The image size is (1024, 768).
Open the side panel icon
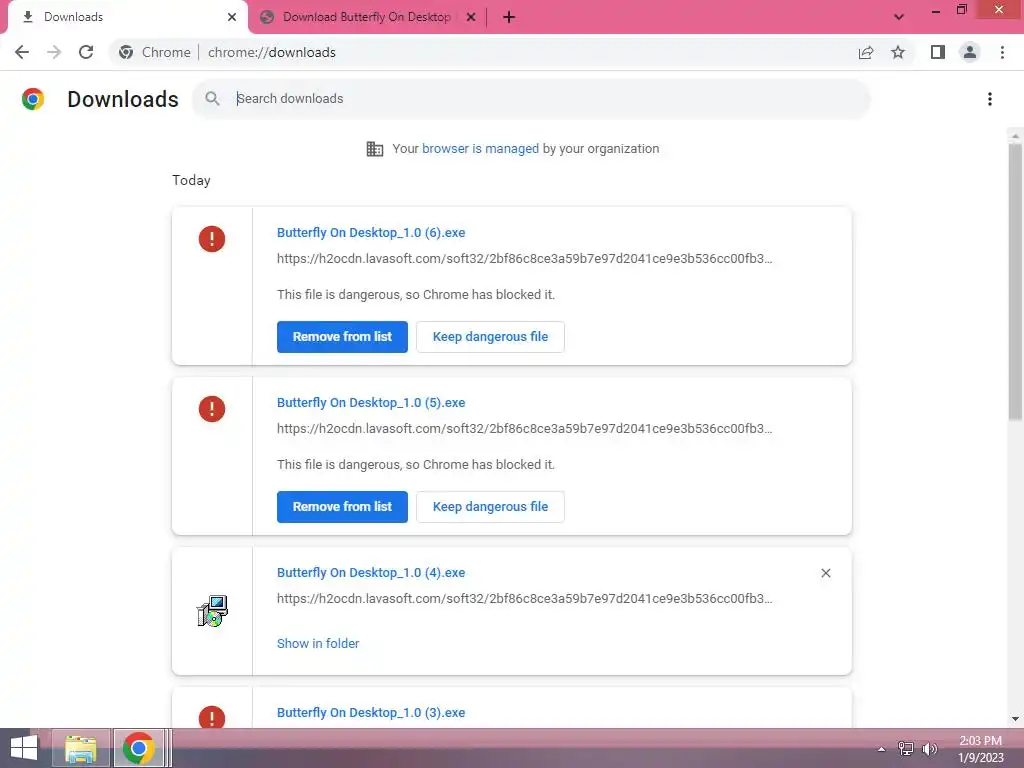click(938, 52)
